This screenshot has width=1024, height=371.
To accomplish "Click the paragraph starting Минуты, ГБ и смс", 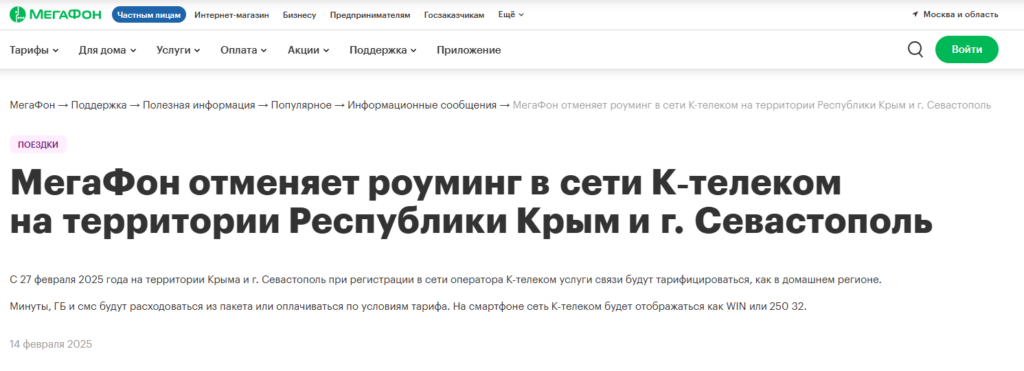I will (x=409, y=306).
